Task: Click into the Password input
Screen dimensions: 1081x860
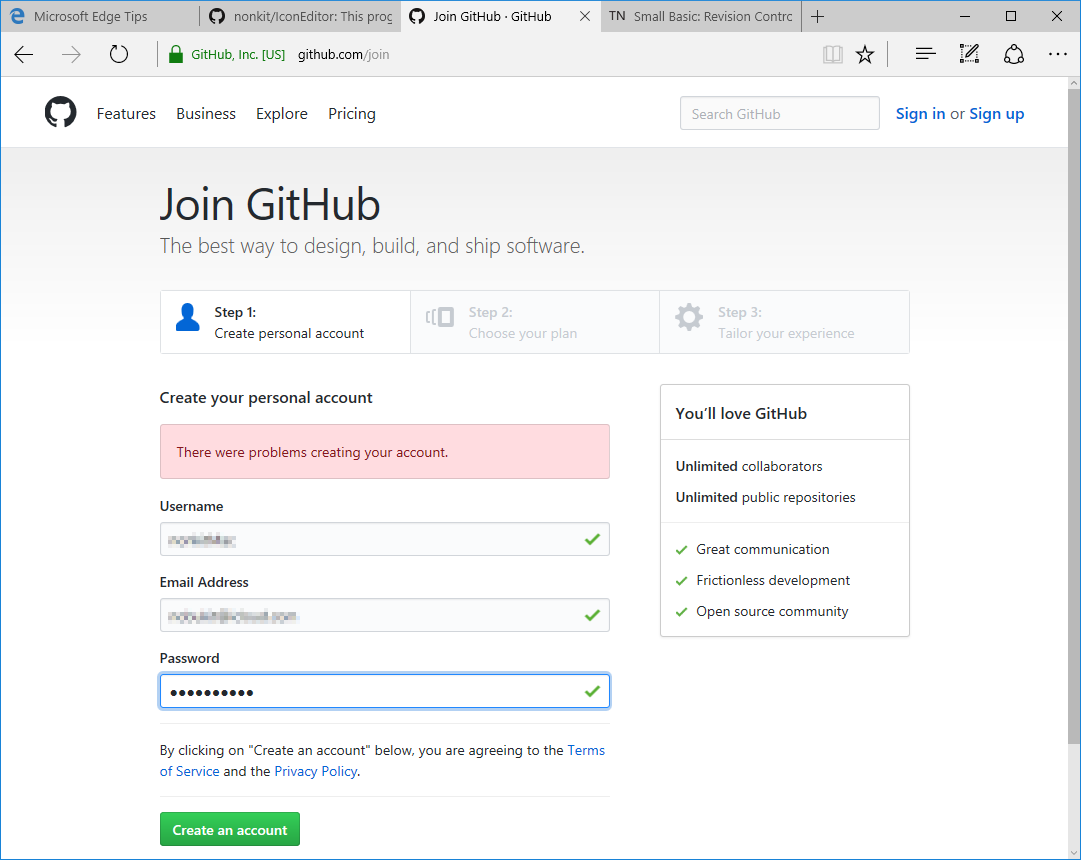Action: (x=385, y=691)
